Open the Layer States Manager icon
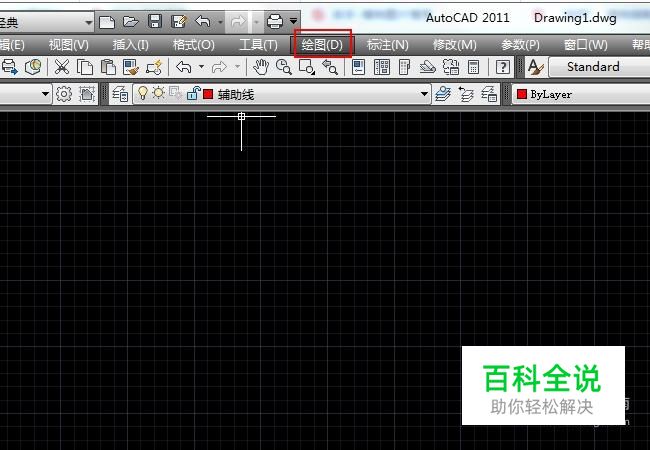 489,94
